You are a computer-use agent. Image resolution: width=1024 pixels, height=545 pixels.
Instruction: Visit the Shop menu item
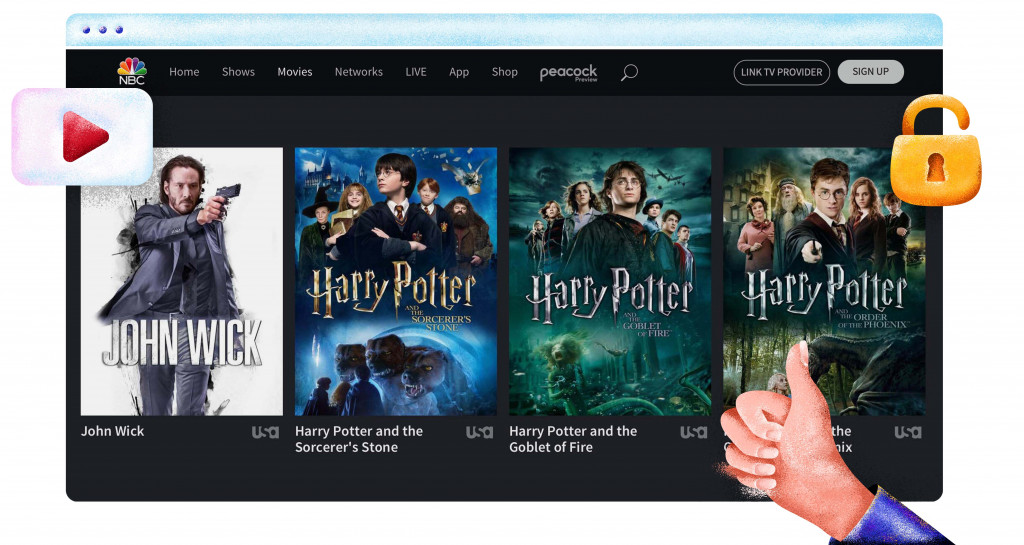(x=505, y=72)
